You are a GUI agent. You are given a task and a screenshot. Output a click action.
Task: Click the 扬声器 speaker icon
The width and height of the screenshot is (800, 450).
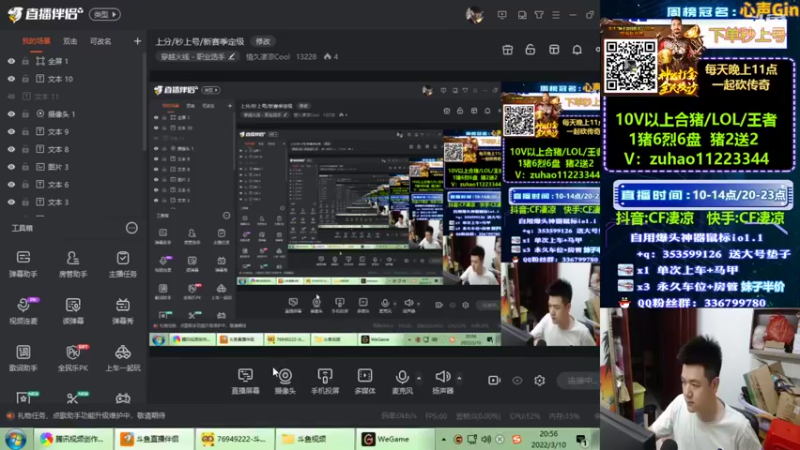(442, 377)
